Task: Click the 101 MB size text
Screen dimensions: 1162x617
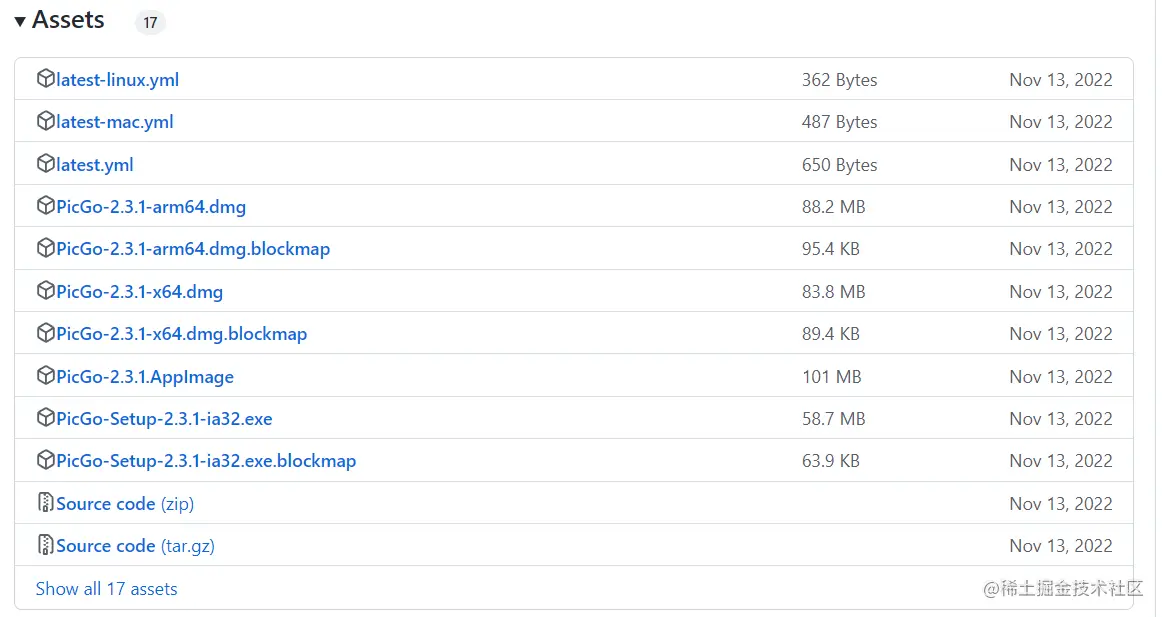Action: tap(831, 377)
